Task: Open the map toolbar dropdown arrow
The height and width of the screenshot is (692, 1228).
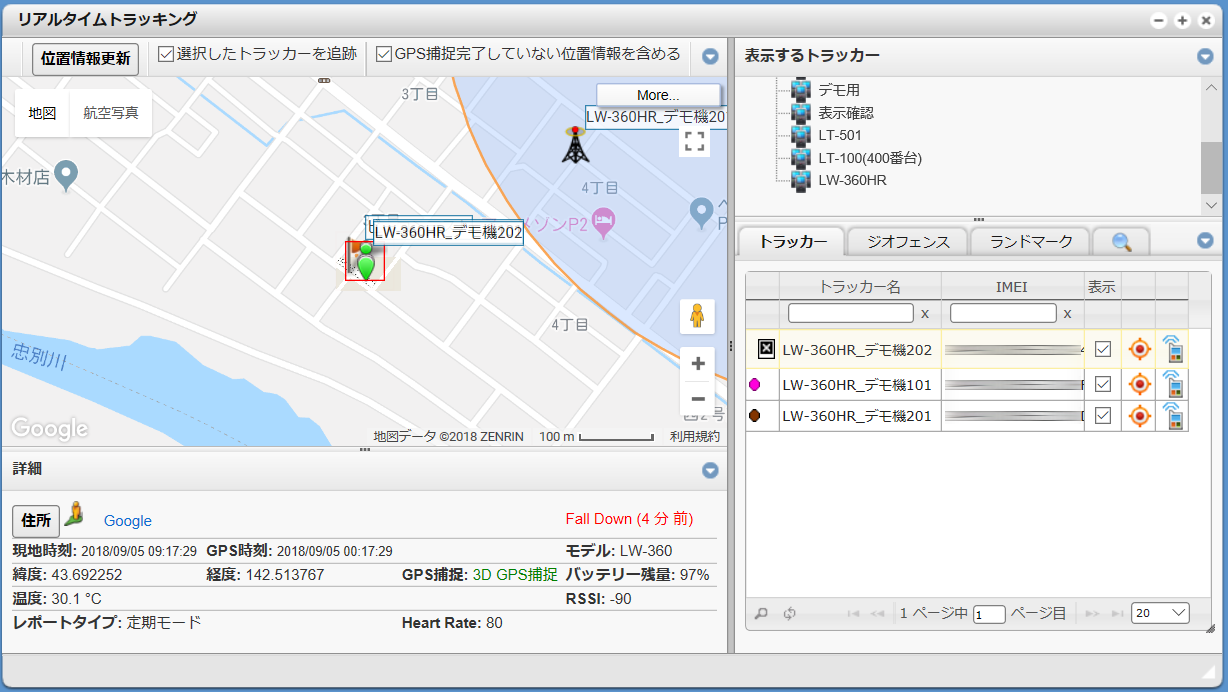Action: coord(710,56)
